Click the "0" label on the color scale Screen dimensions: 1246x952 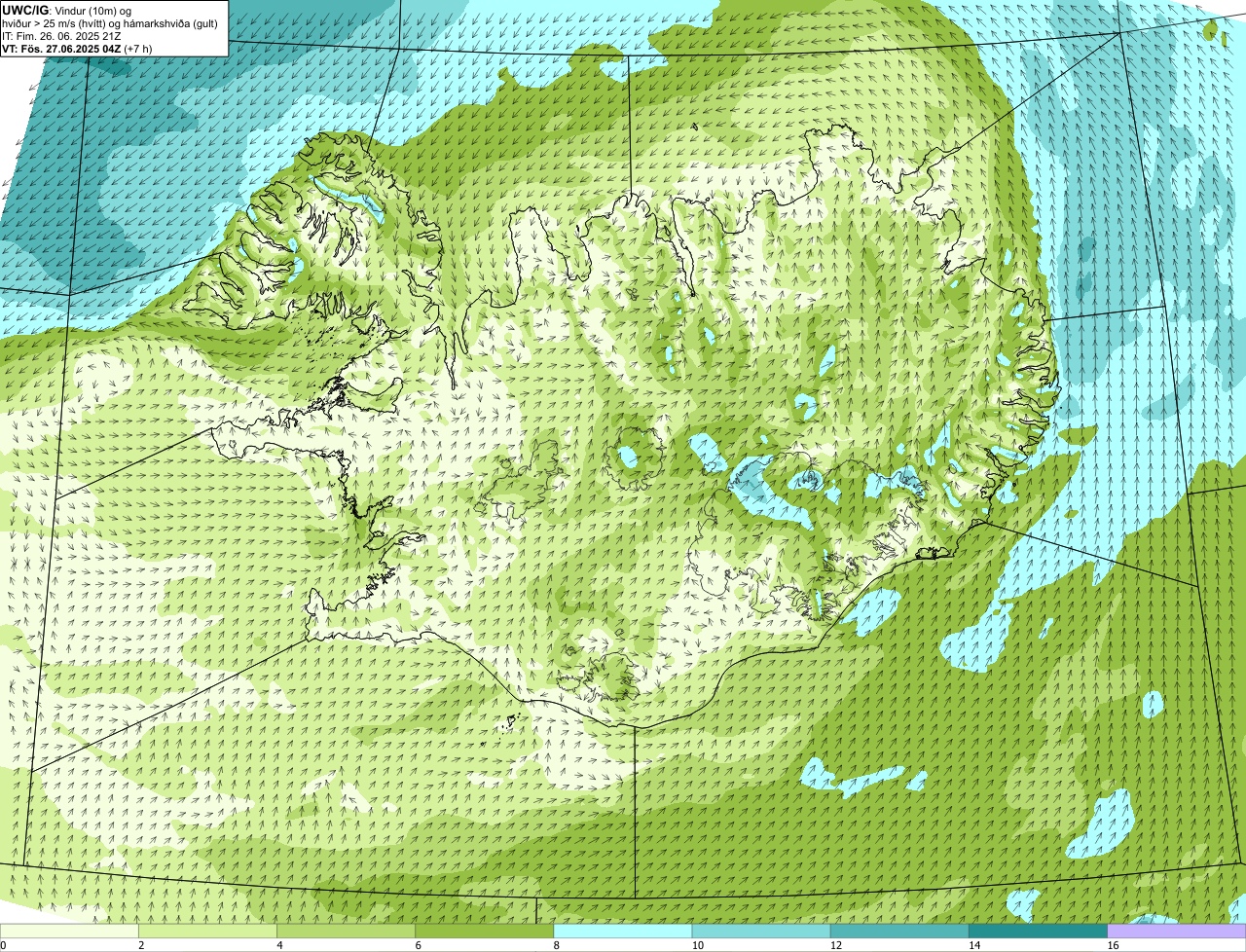point(3,945)
